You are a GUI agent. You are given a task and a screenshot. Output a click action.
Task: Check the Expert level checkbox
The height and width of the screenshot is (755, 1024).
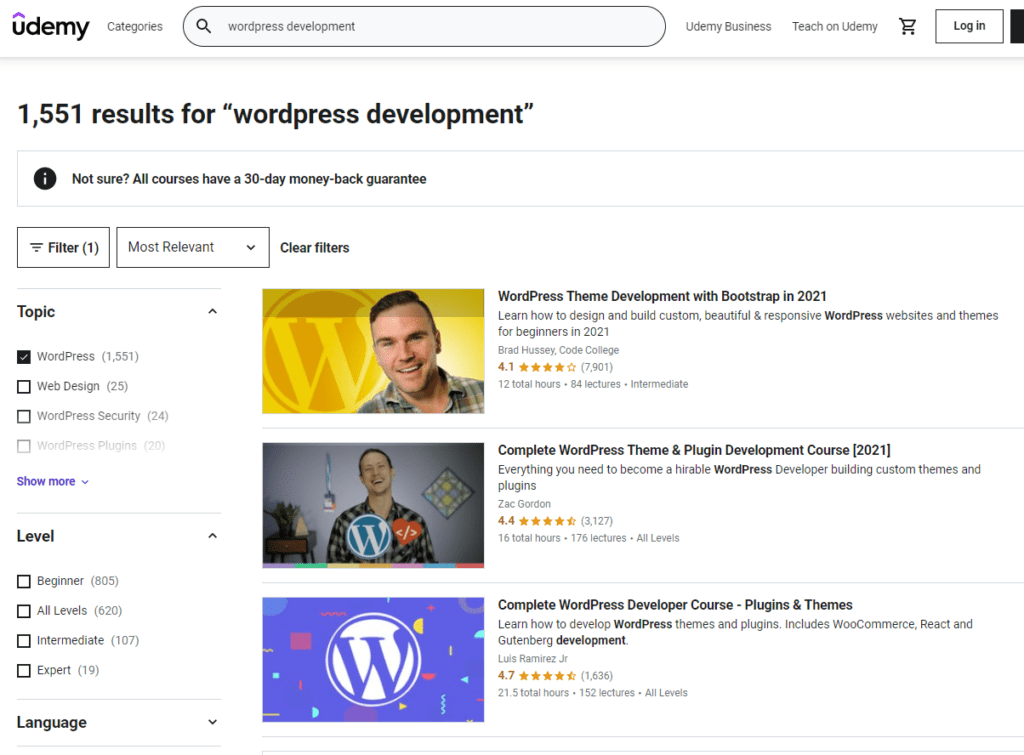(22, 670)
